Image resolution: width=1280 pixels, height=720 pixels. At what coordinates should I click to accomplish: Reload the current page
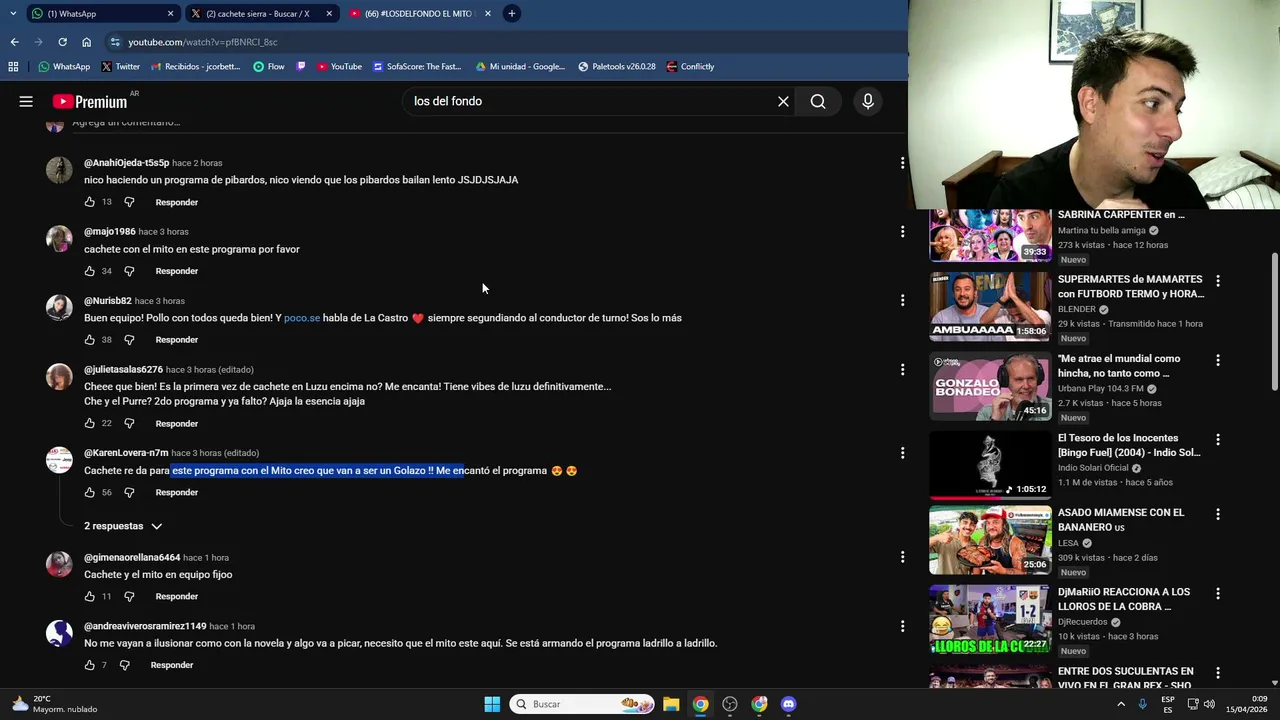[62, 42]
